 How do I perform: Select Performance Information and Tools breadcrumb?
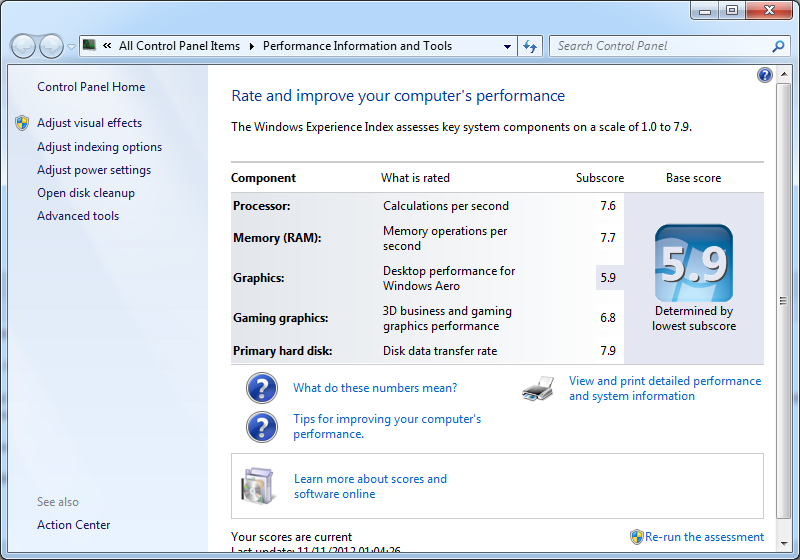[357, 46]
